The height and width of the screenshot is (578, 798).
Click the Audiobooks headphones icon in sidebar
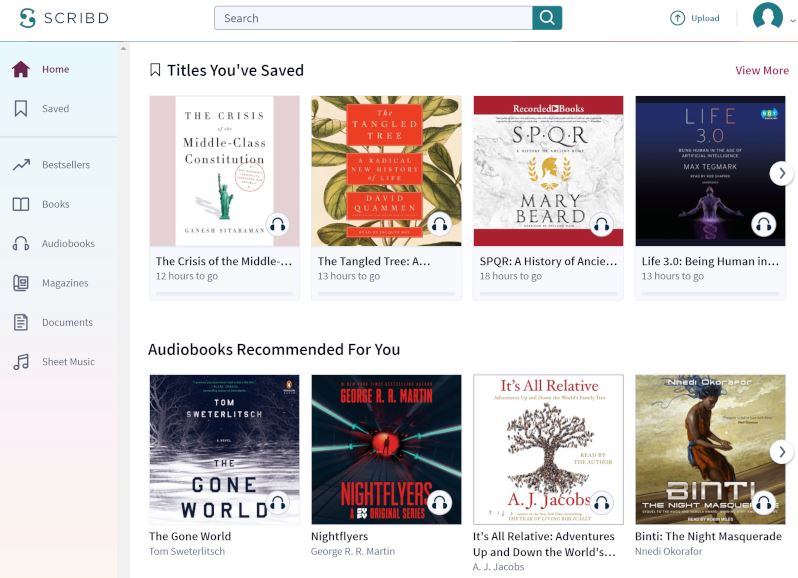pyautogui.click(x=21, y=243)
